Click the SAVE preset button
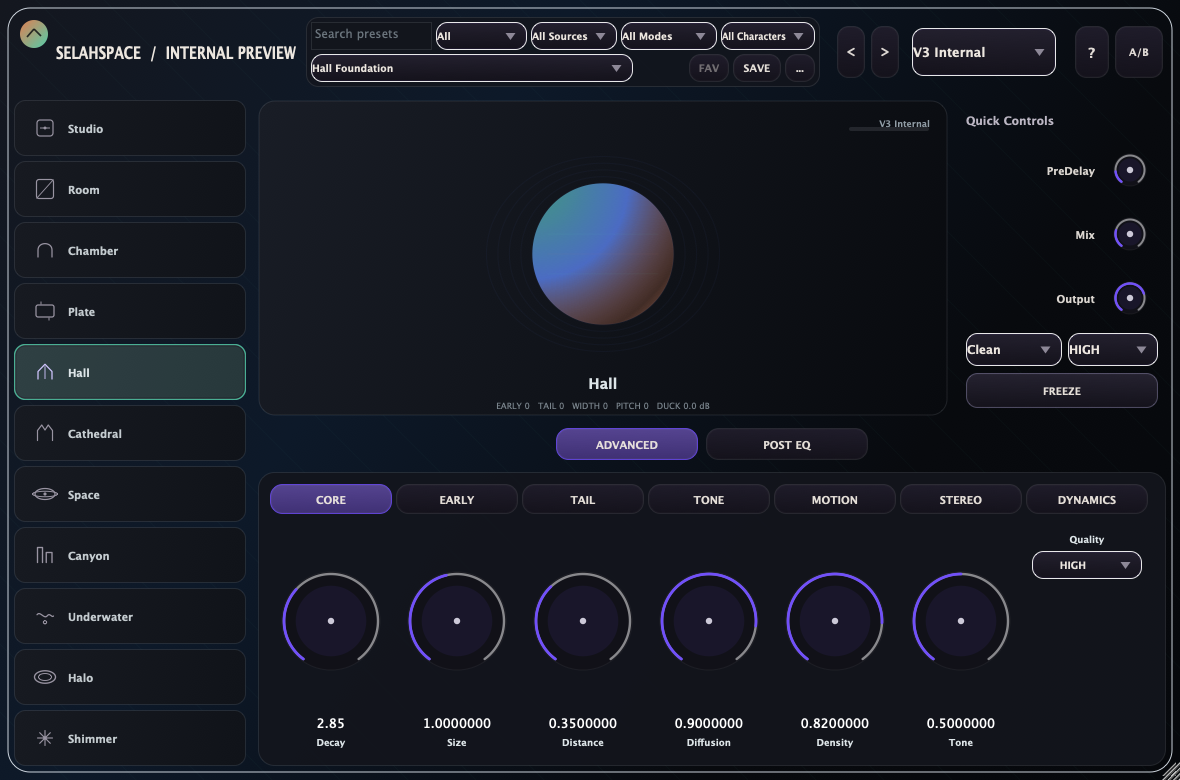This screenshot has height=780, width=1180. (756, 68)
